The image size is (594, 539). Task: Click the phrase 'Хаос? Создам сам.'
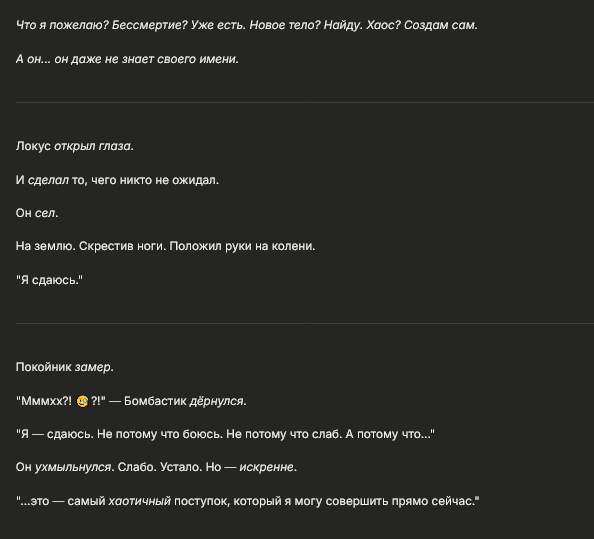tap(422, 25)
